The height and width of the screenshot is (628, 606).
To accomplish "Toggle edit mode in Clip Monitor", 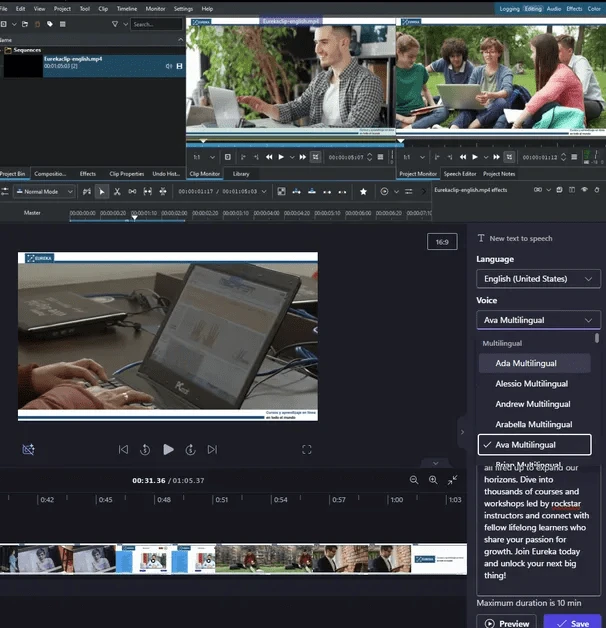I will pyautogui.click(x=315, y=157).
